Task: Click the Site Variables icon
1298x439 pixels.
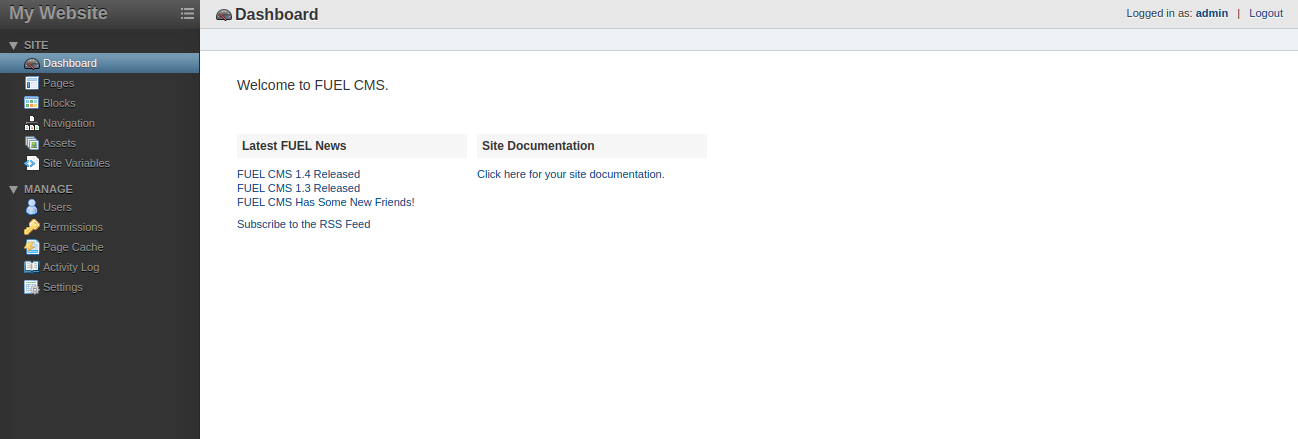Action: [32, 163]
